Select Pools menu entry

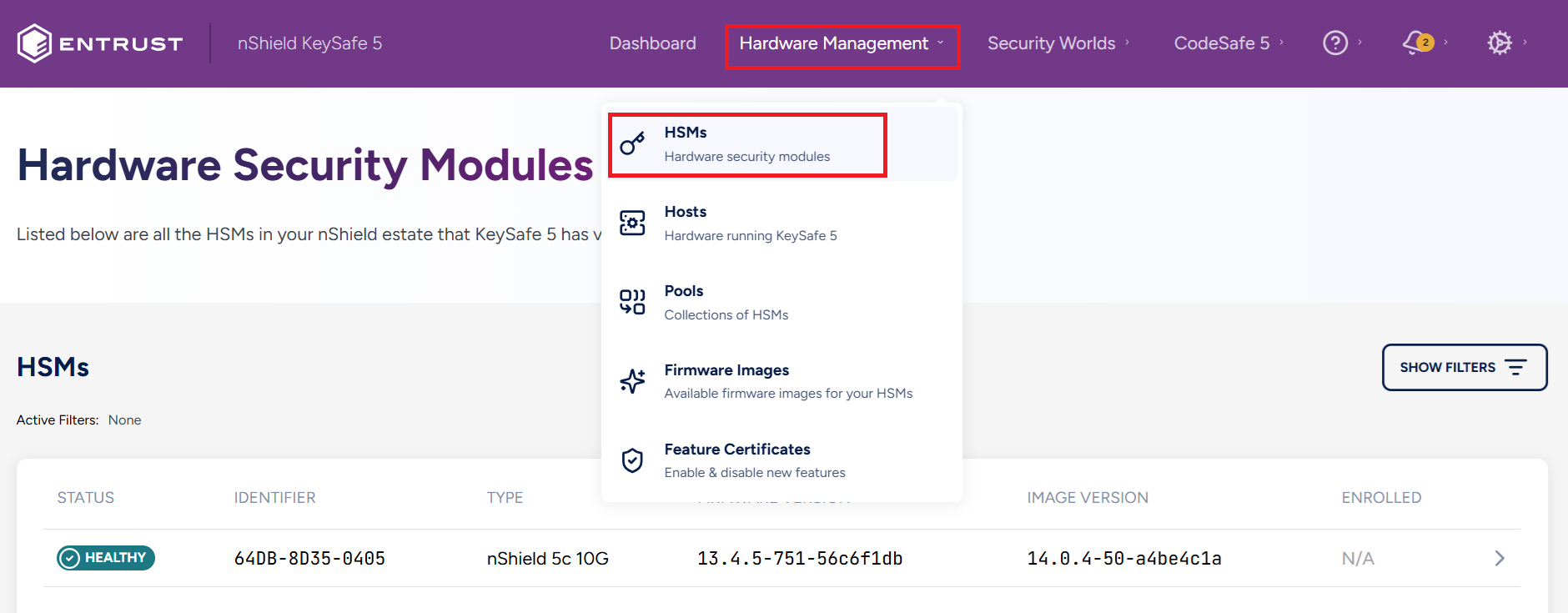pos(780,303)
